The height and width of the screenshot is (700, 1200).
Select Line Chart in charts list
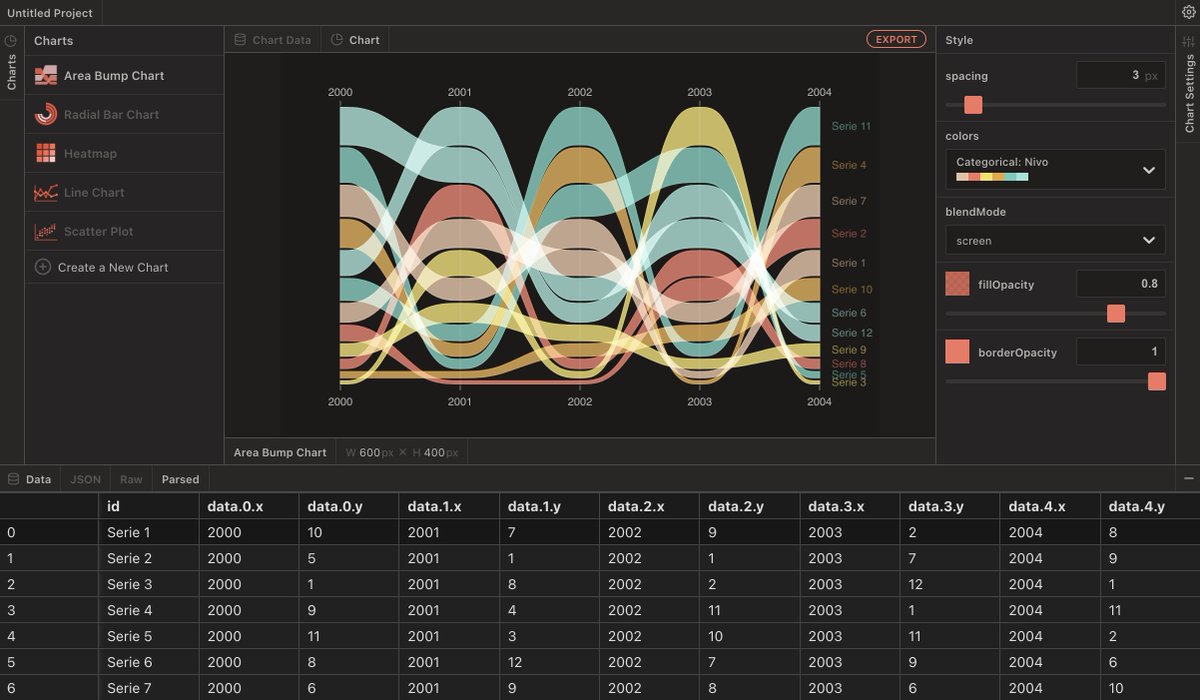(x=124, y=192)
